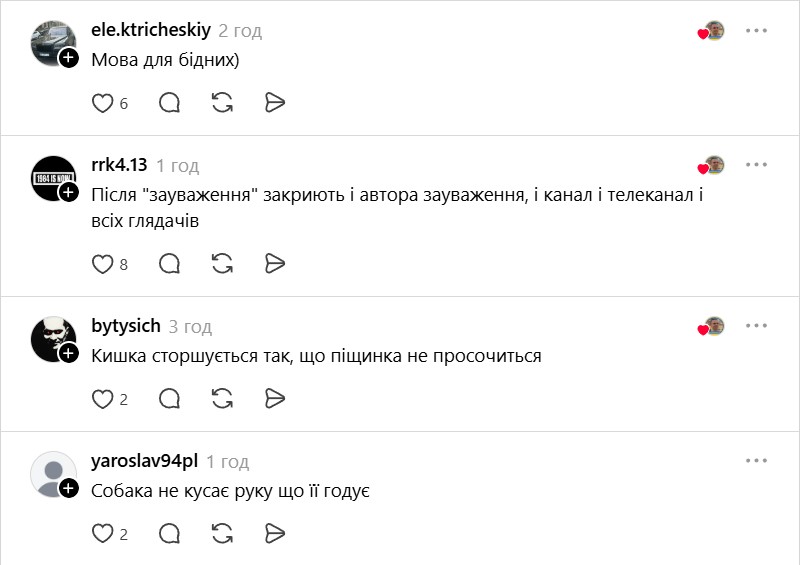This screenshot has width=800, height=565.
Task: Open rrk4.13 profile link
Action: 119,166
